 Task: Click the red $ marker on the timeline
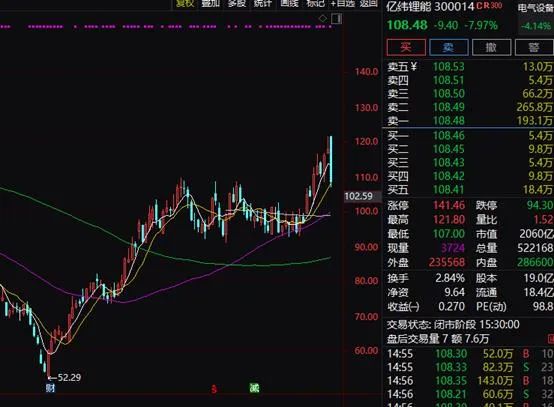point(214,389)
